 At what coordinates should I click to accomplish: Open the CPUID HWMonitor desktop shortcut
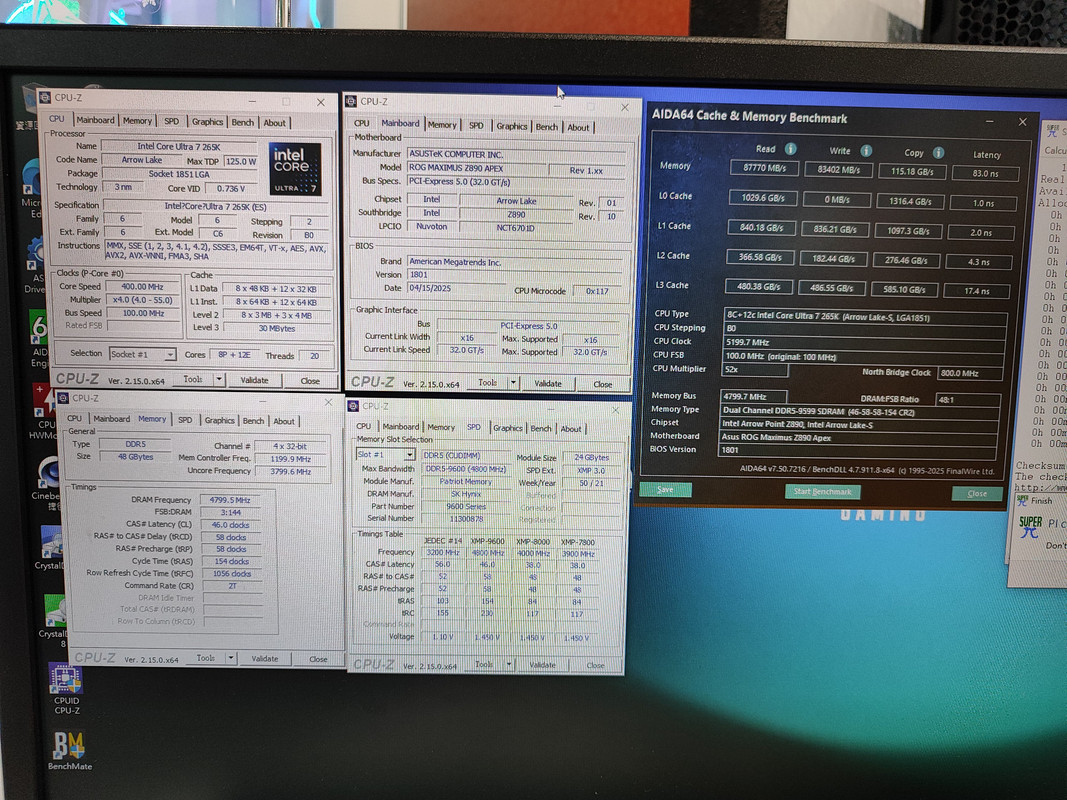pos(44,410)
